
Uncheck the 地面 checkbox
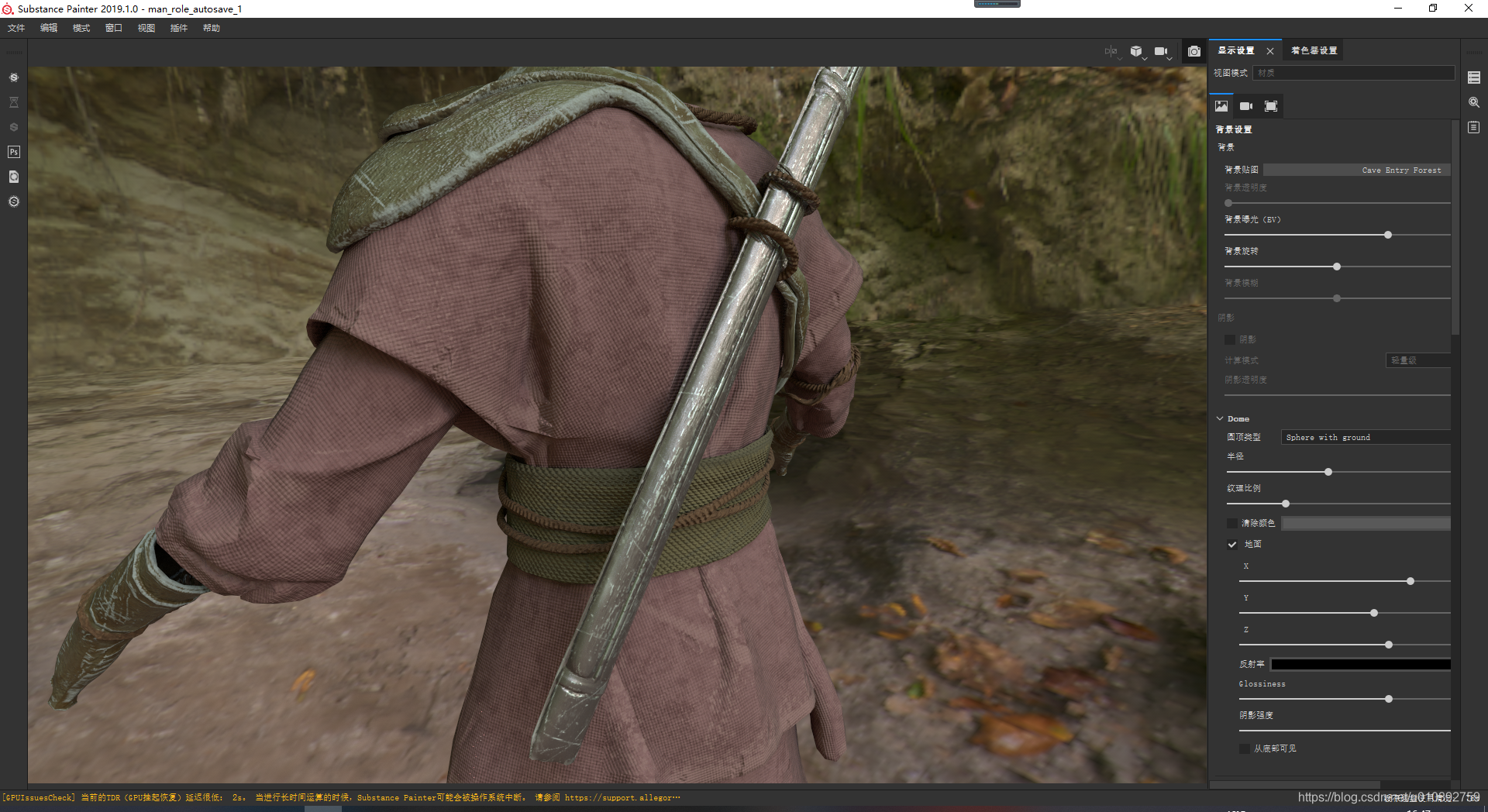click(1232, 545)
